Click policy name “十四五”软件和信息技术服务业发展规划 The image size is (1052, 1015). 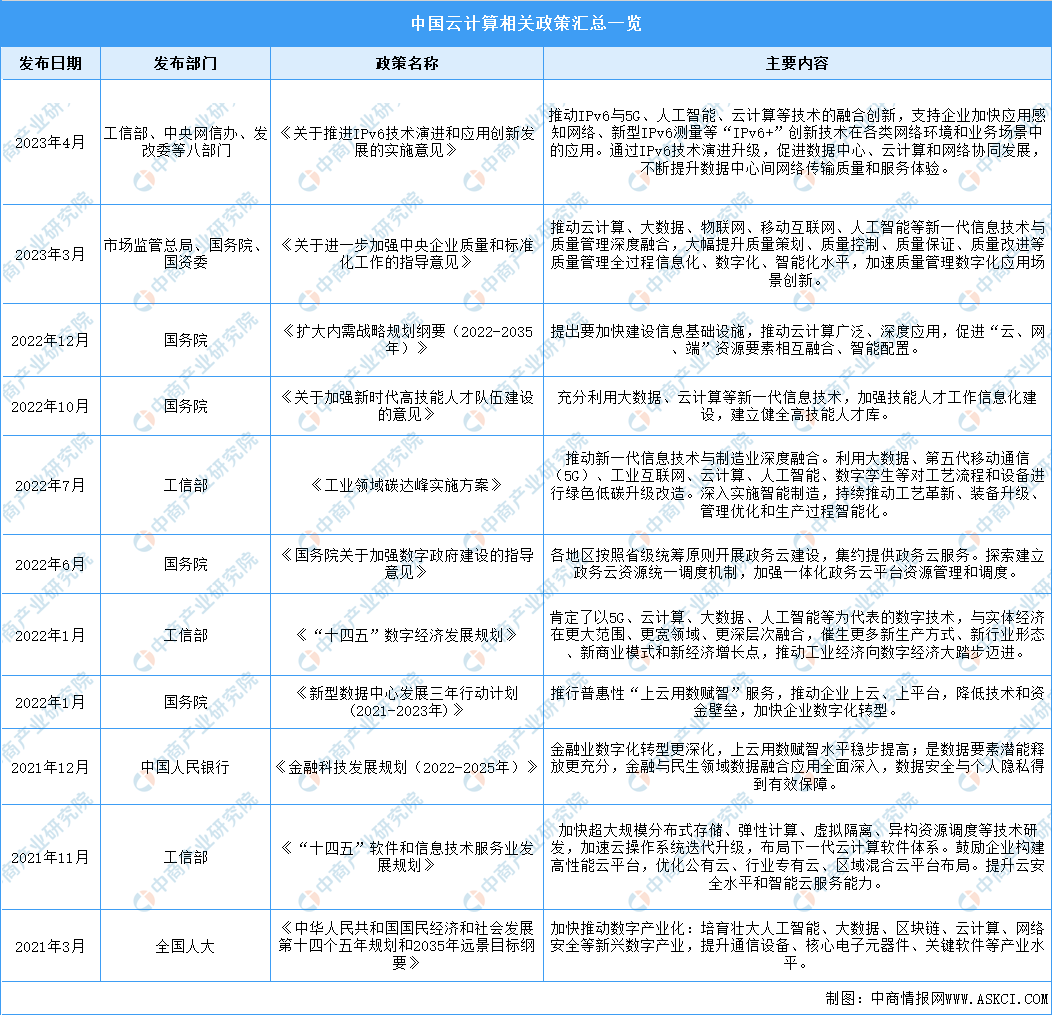407,856
